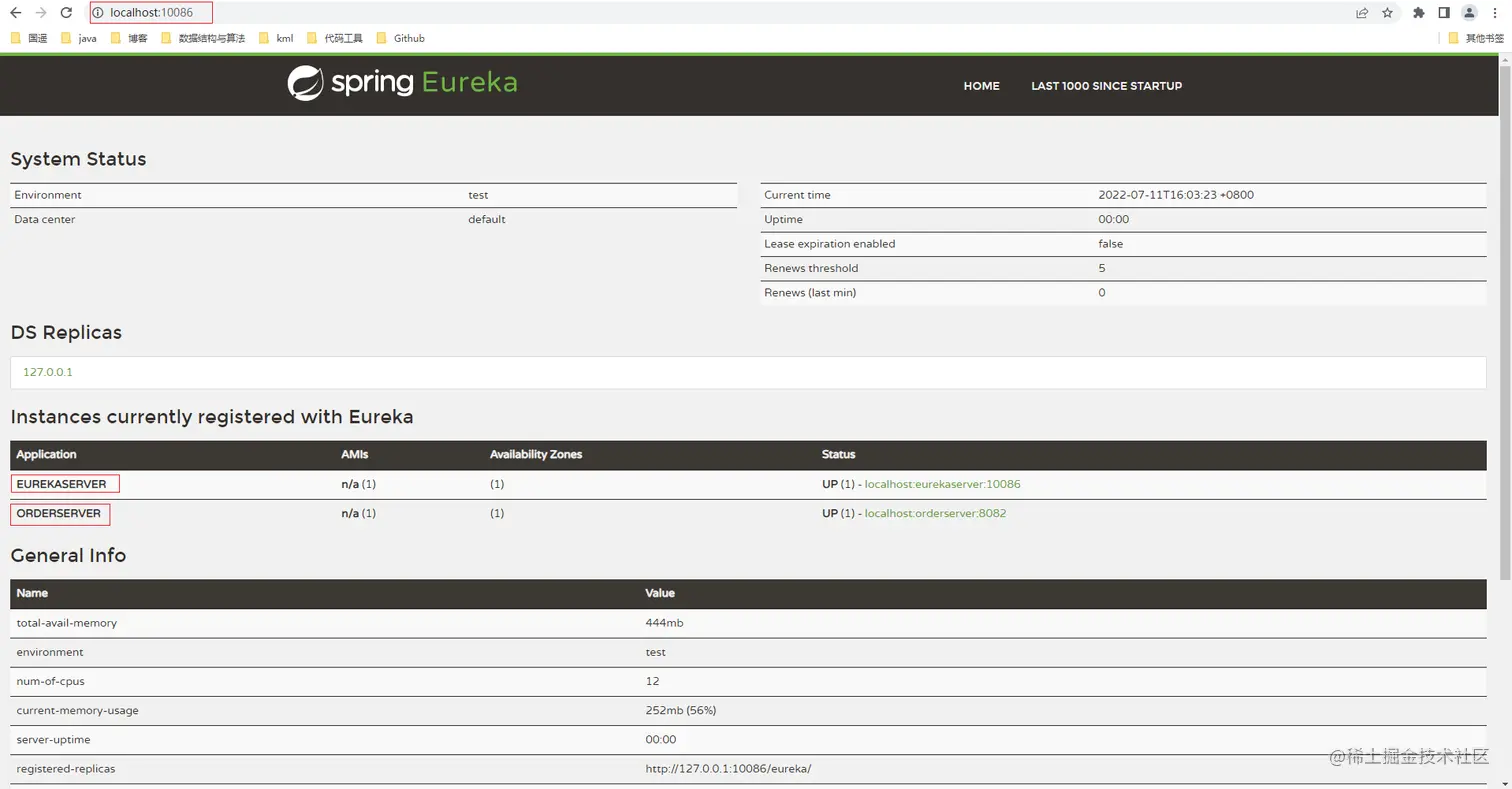Screen dimensions: 1512x789
Task: Click the Renews (last min) label
Action: pyautogui.click(x=810, y=292)
